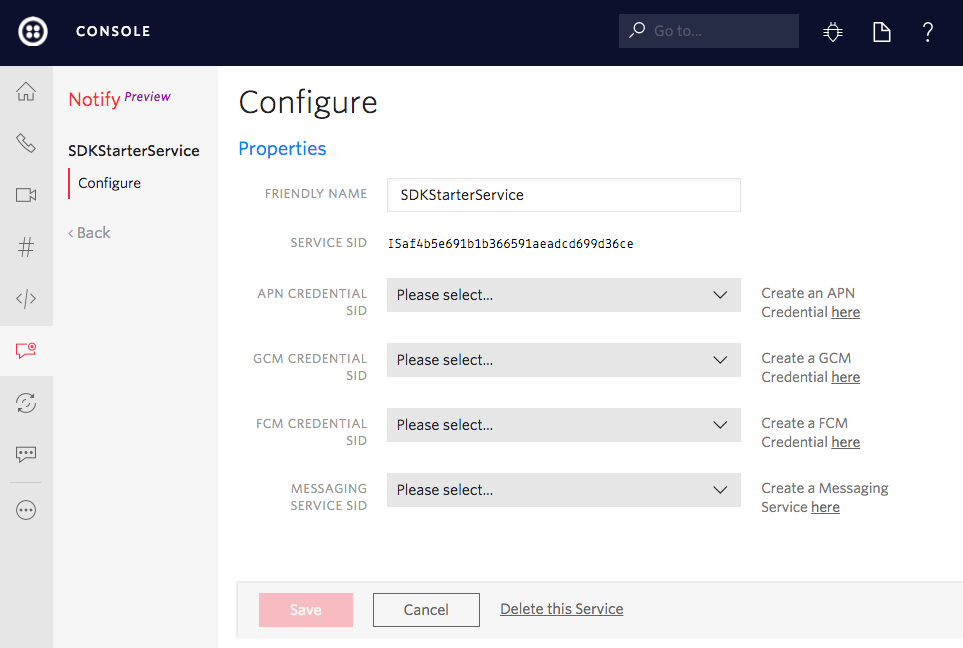Click here to create an FCM credential
963x648 pixels.
point(845,441)
